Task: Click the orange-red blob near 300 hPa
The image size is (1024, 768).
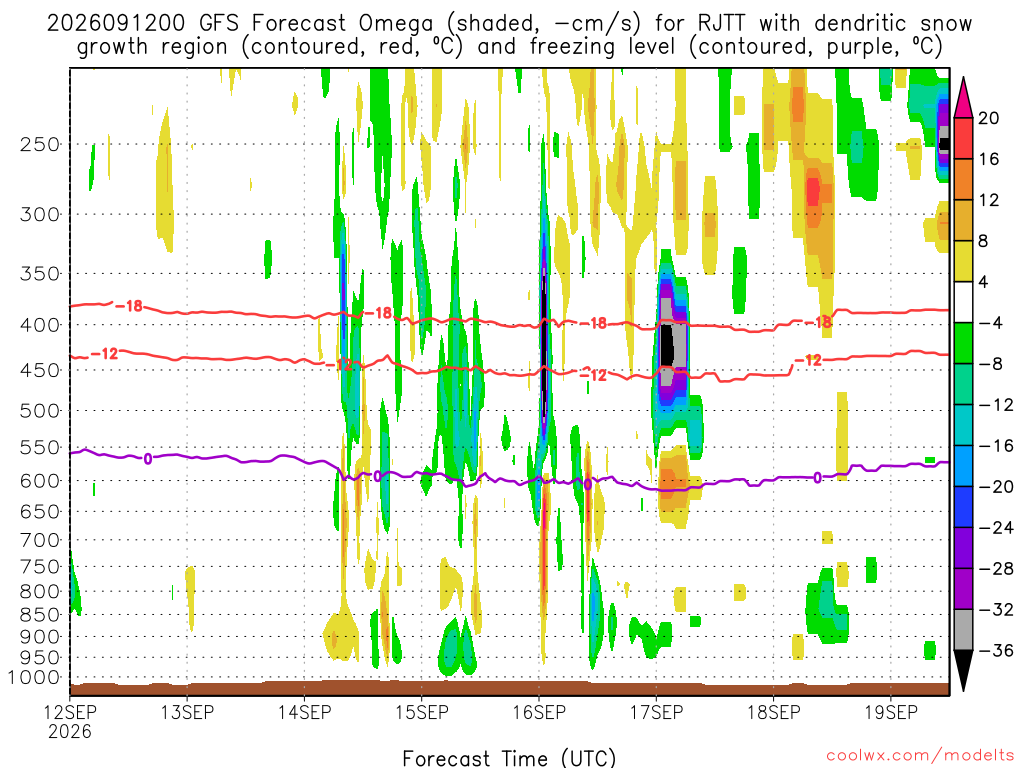Action: (813, 191)
